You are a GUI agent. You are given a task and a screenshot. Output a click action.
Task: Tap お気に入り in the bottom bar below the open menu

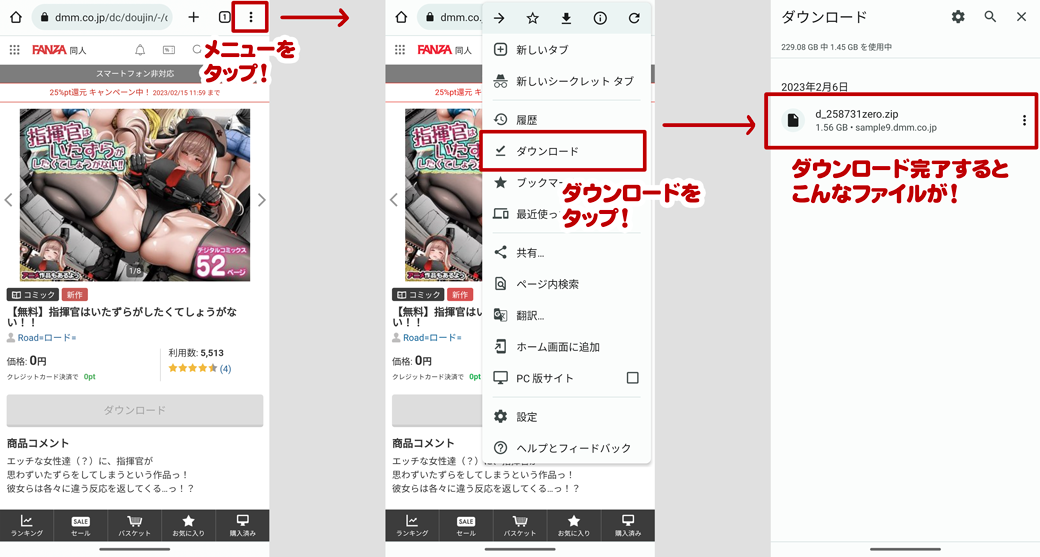(574, 525)
